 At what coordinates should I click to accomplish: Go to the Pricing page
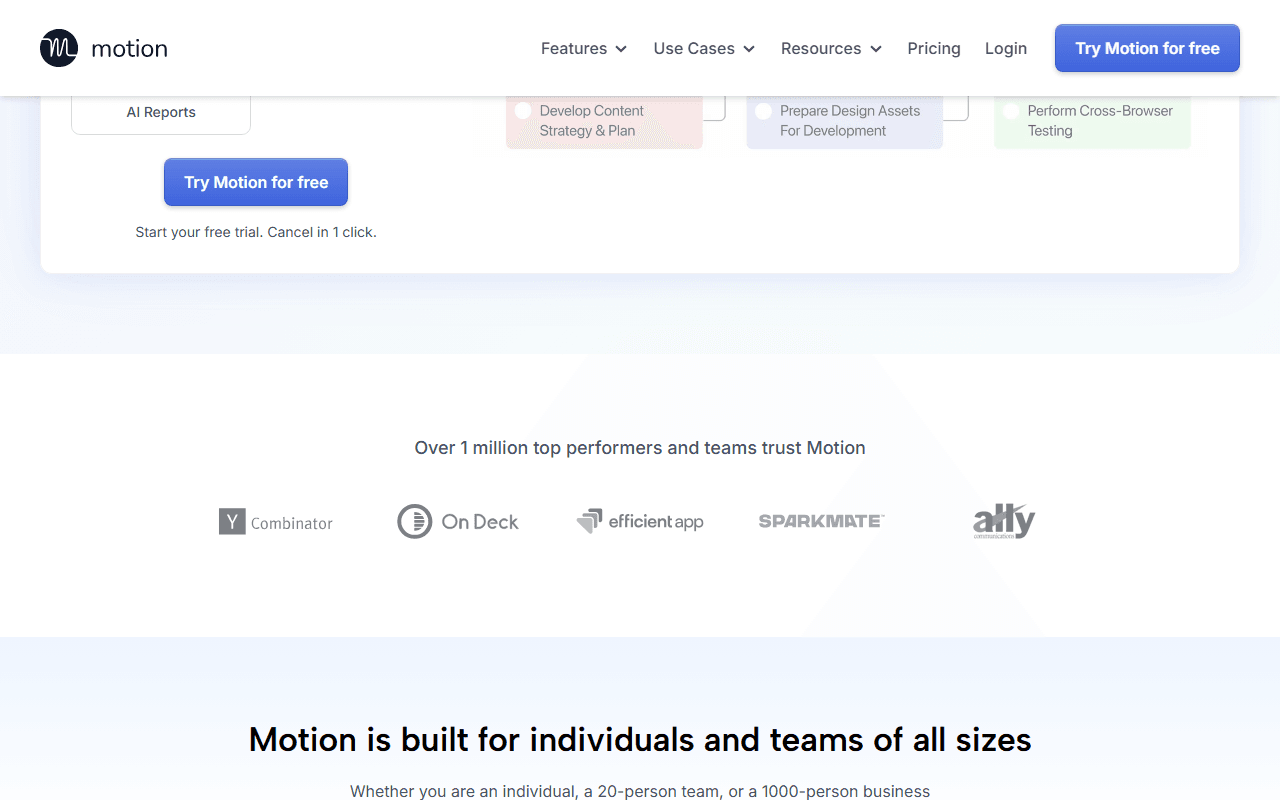[934, 48]
